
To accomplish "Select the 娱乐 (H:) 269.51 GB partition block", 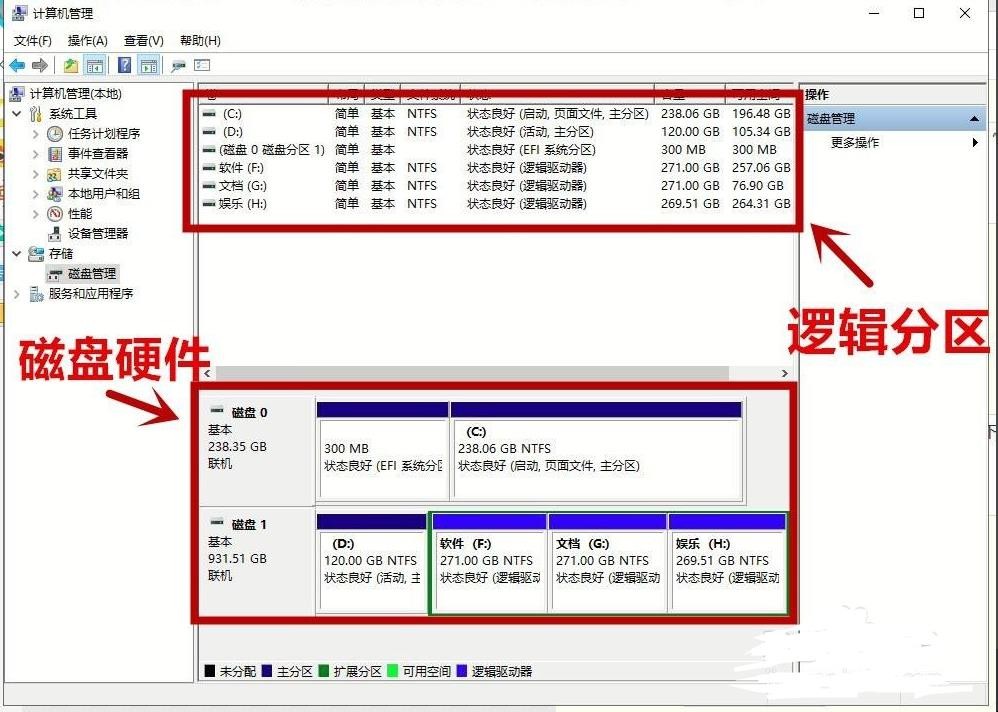I will point(727,563).
